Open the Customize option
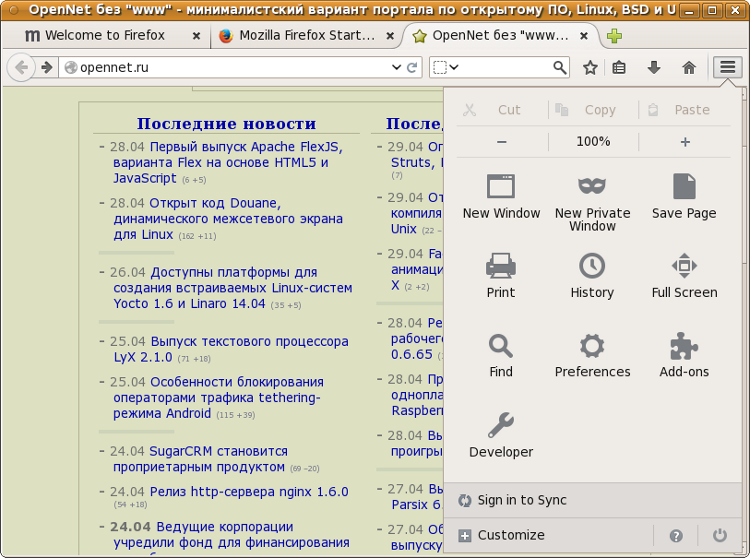Image resolution: width=750 pixels, height=558 pixels. (x=510, y=535)
